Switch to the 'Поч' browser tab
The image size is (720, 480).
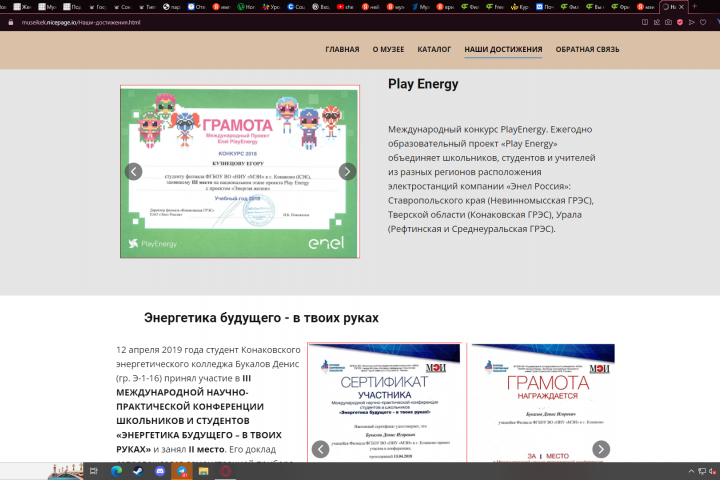click(x=544, y=7)
